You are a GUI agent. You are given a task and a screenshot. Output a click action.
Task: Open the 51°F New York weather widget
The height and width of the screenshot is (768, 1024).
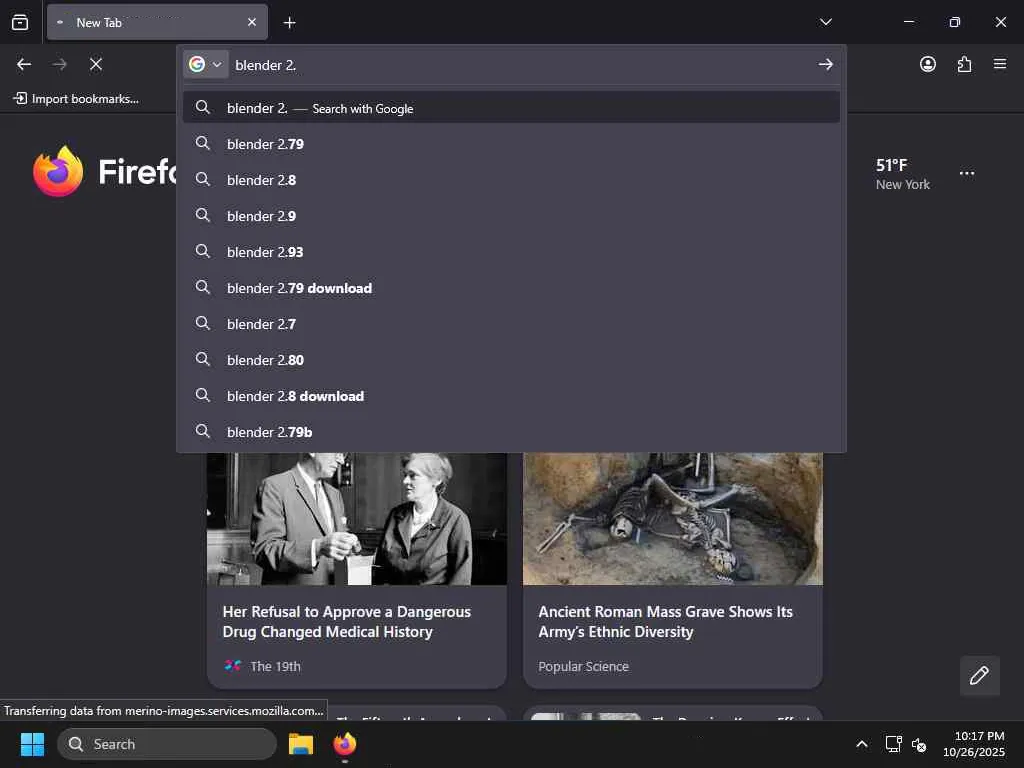tap(902, 174)
